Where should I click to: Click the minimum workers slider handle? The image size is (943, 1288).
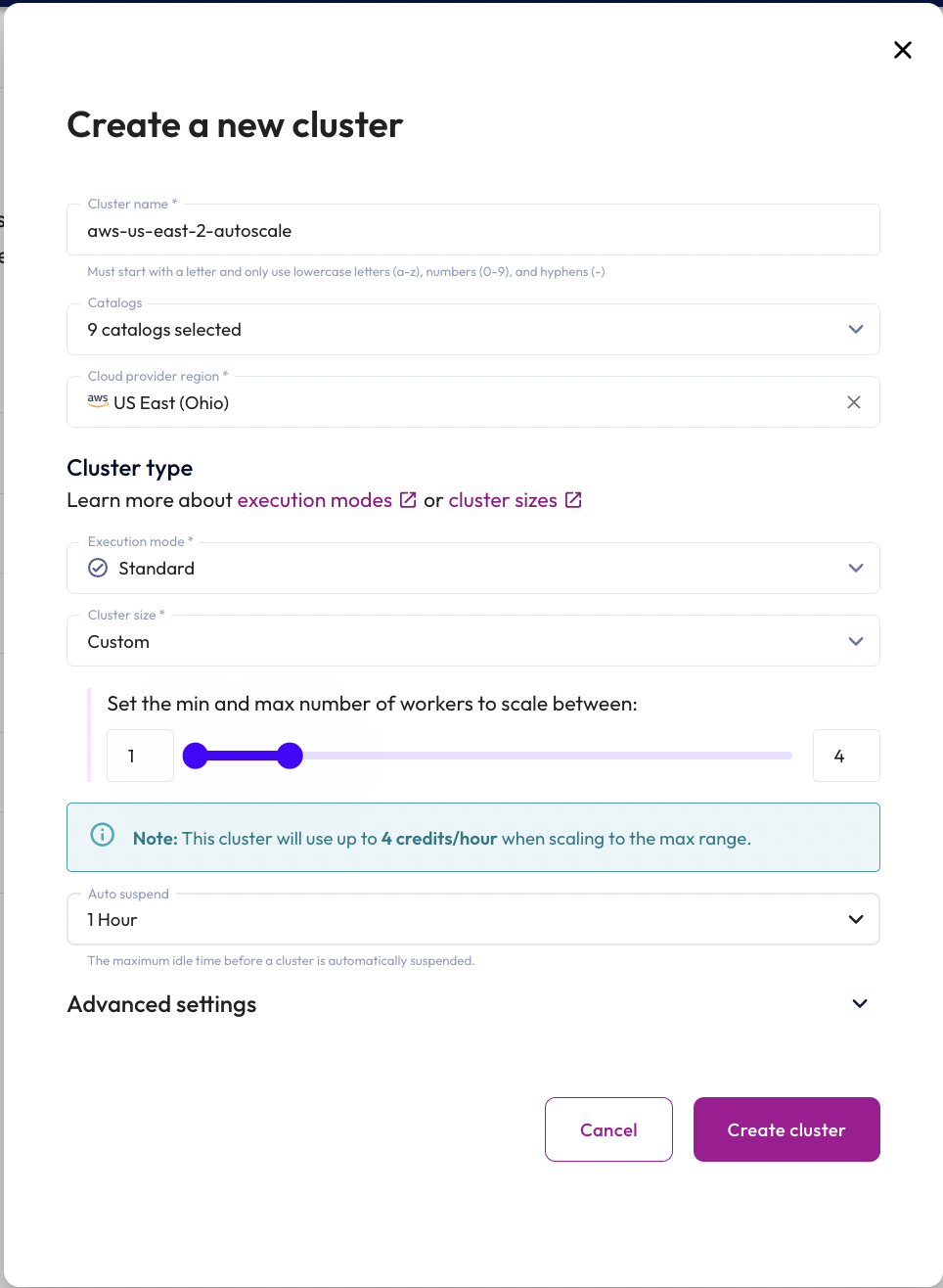(x=196, y=756)
